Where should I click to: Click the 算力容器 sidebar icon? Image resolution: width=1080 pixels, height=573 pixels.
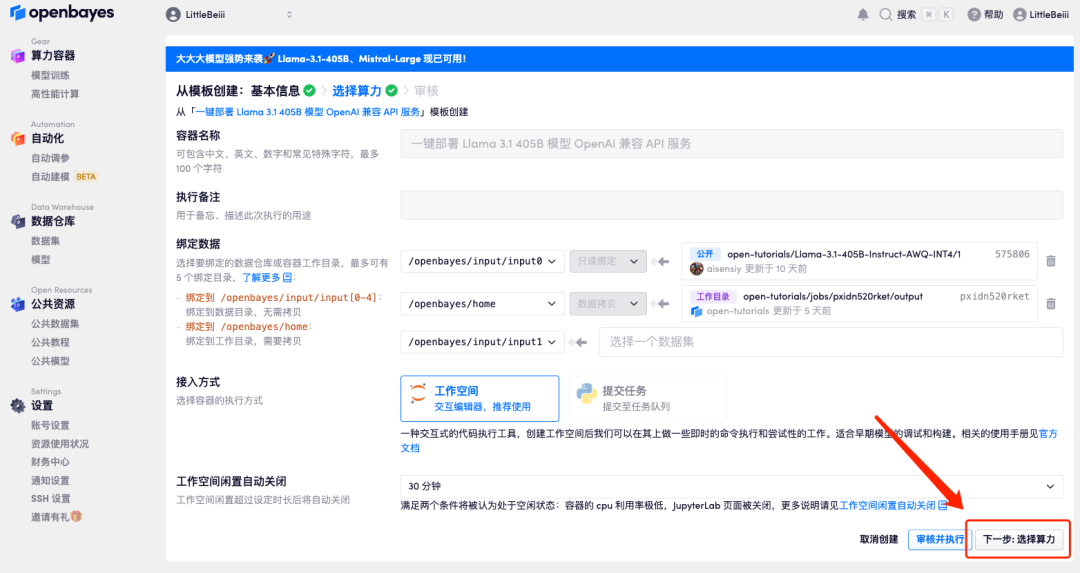pos(18,56)
